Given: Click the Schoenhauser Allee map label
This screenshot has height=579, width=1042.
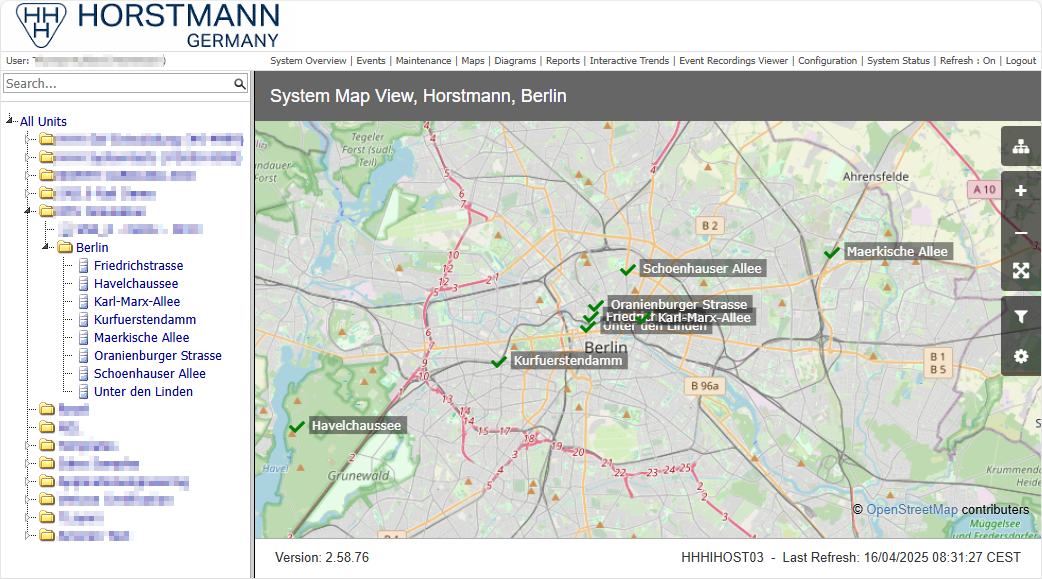Looking at the screenshot, I should (x=702, y=269).
